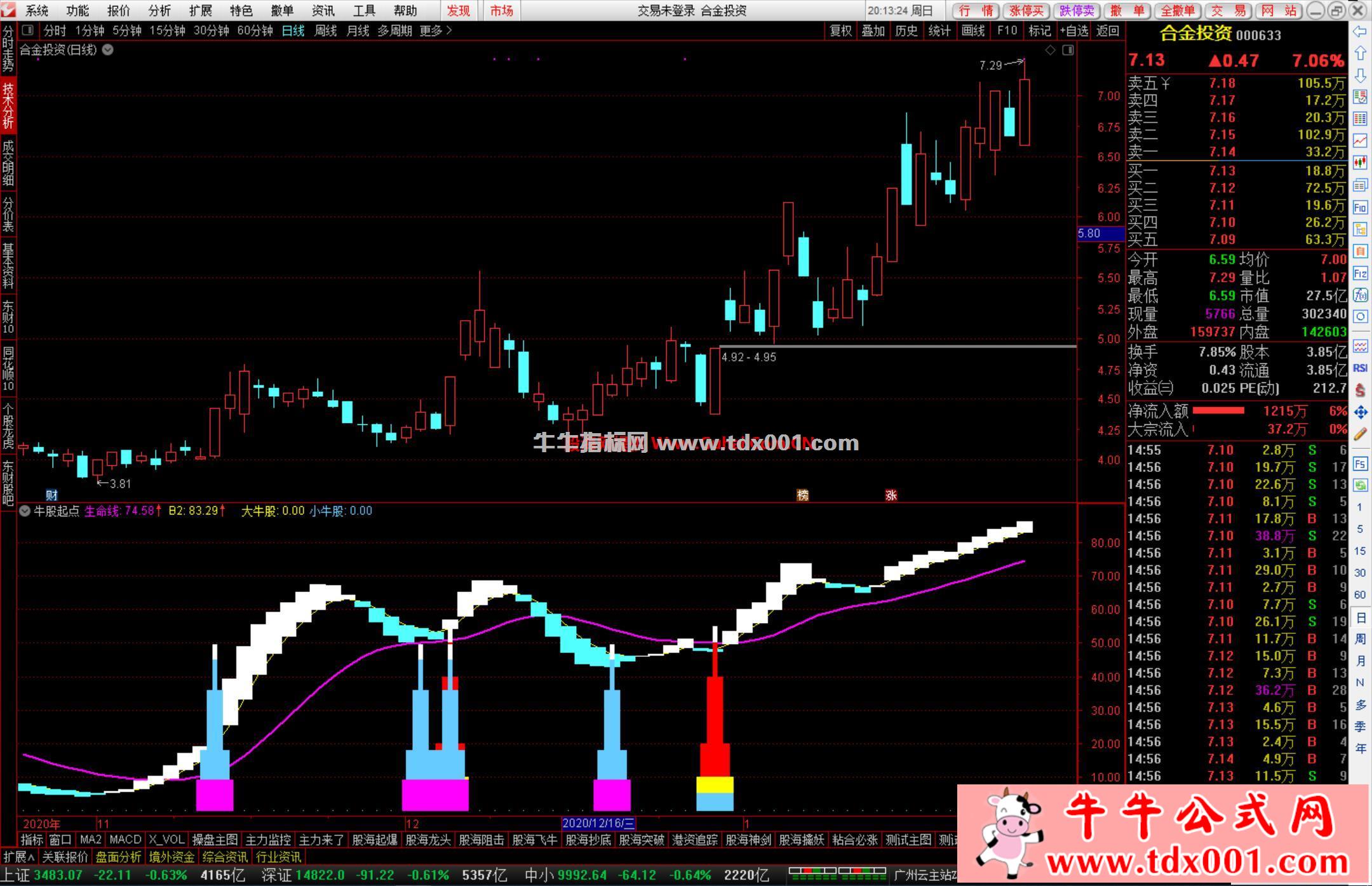Click the 行业资讯 bottom tab

(279, 856)
